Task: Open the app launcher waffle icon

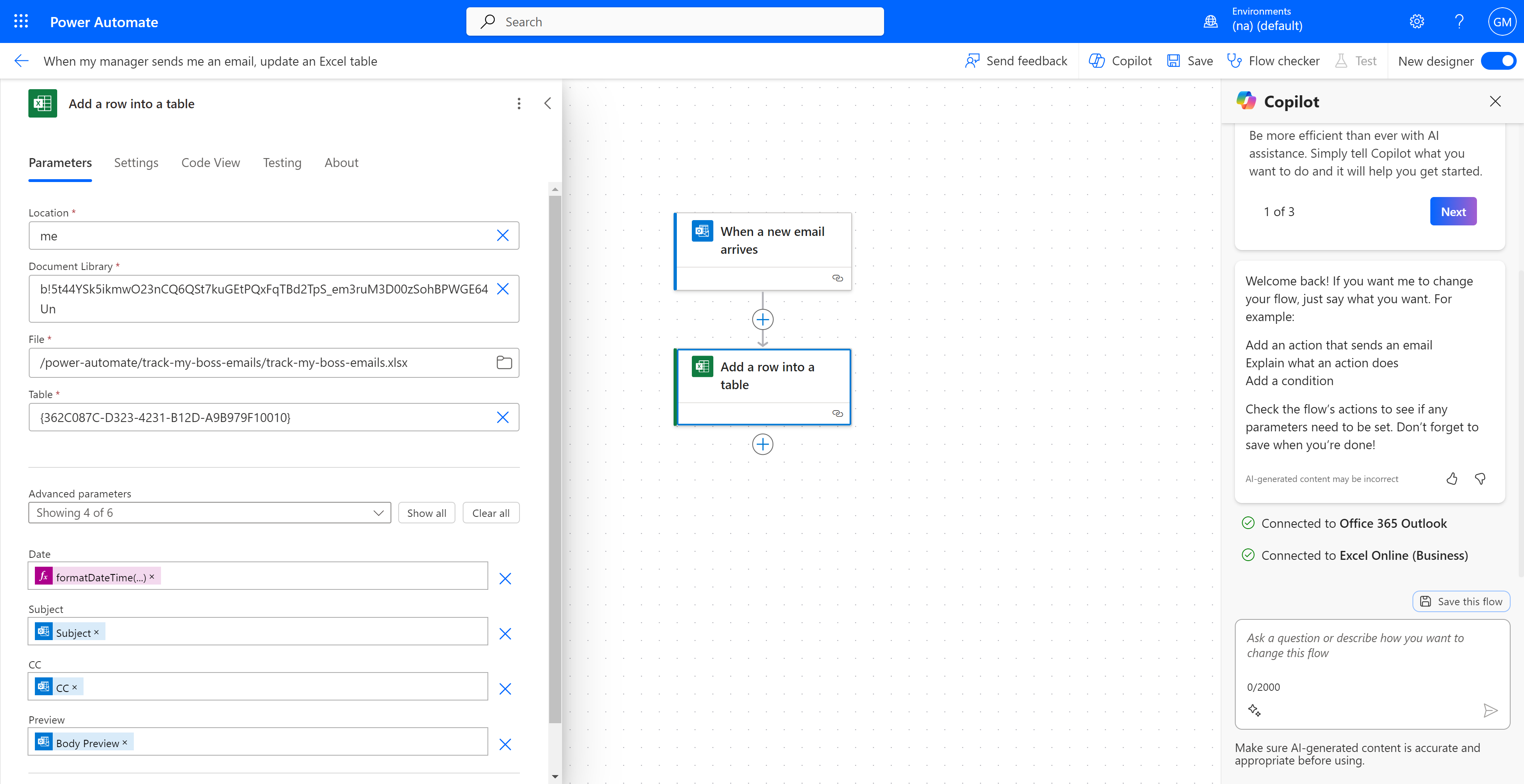Action: pyautogui.click(x=21, y=22)
